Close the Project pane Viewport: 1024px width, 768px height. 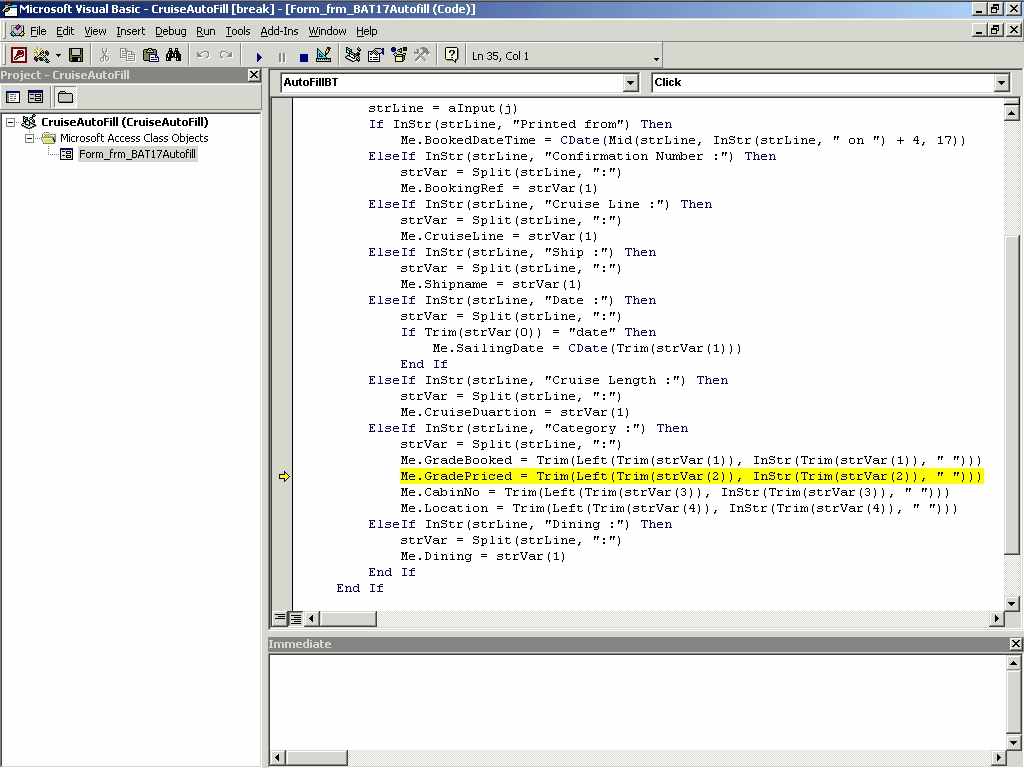coord(254,74)
